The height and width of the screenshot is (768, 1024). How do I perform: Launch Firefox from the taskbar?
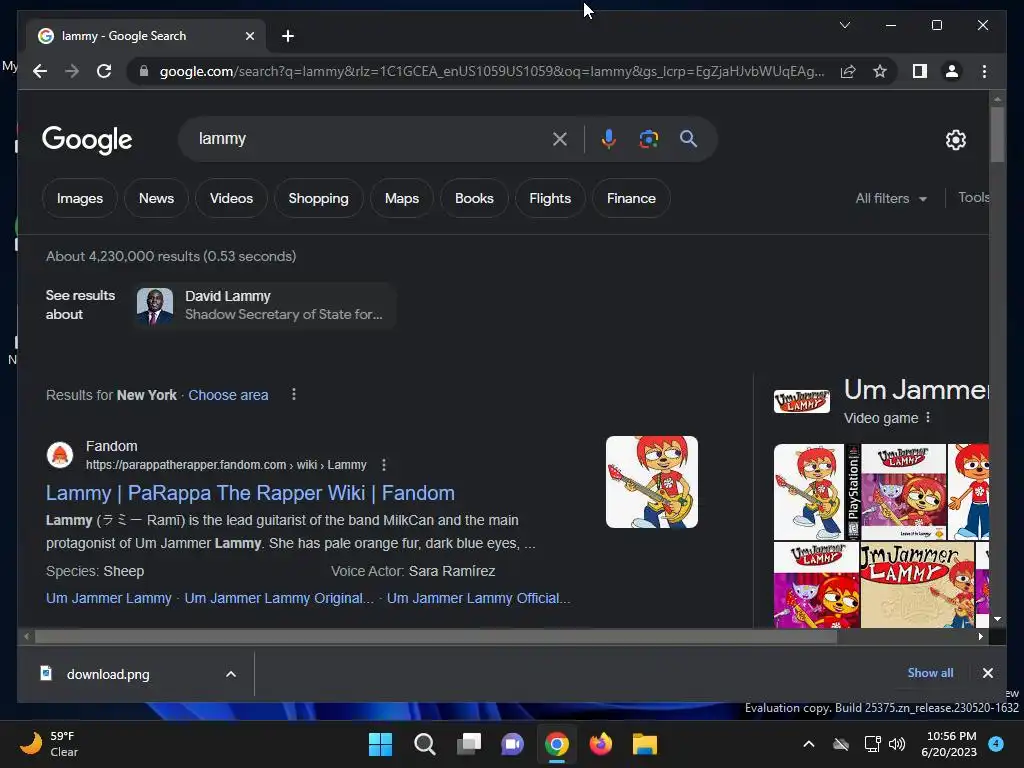(601, 744)
